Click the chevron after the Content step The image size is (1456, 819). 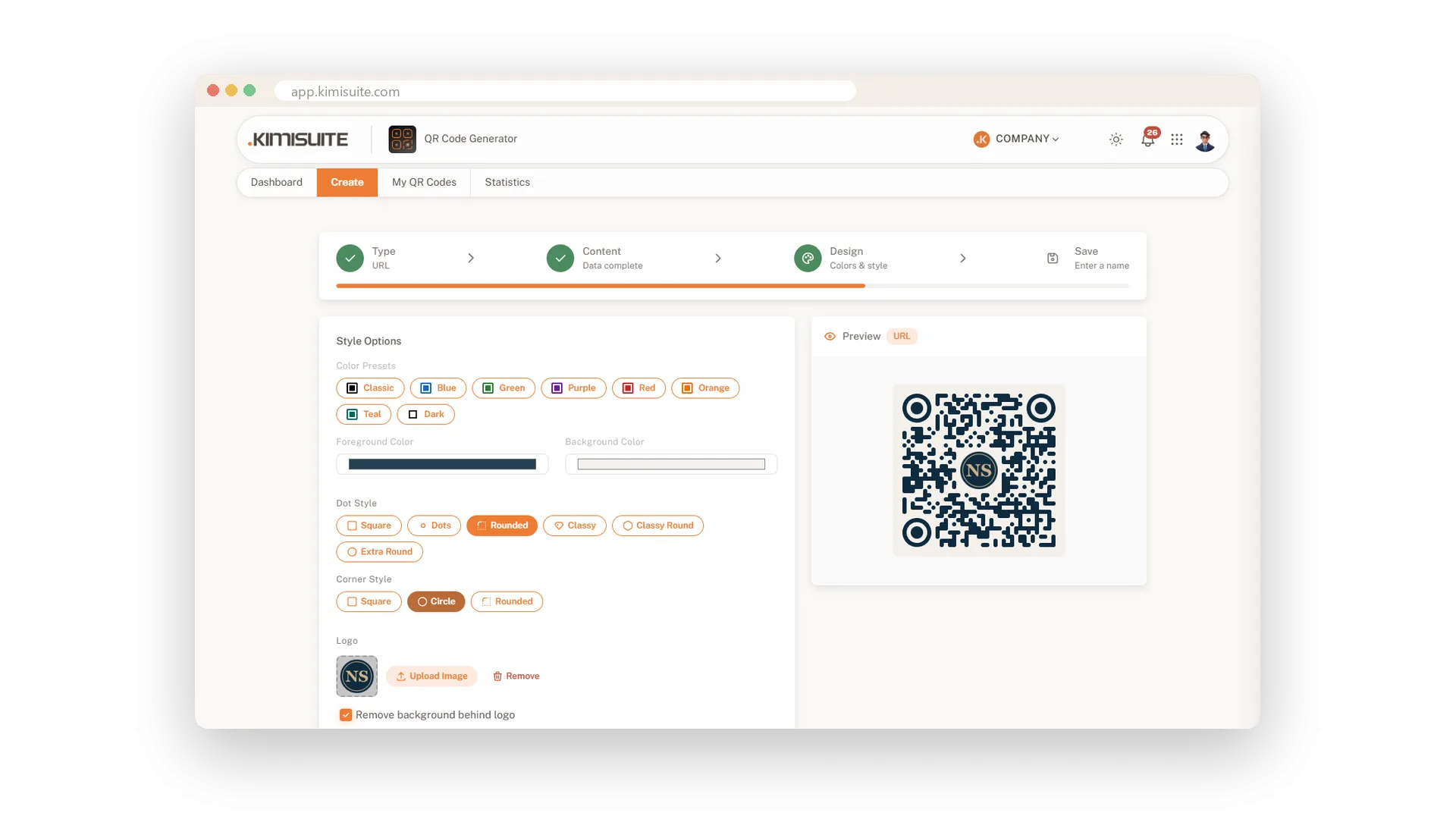click(718, 258)
